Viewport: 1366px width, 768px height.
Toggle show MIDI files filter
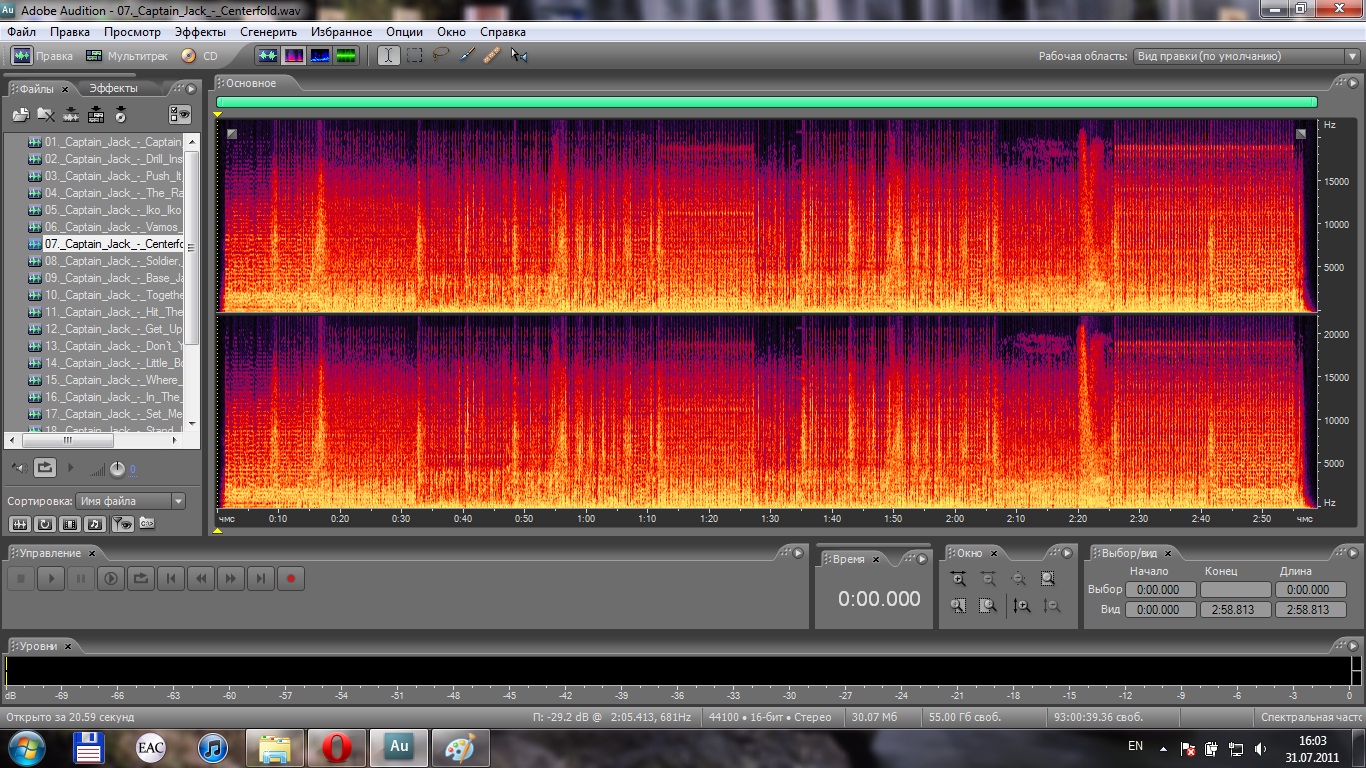[95, 523]
